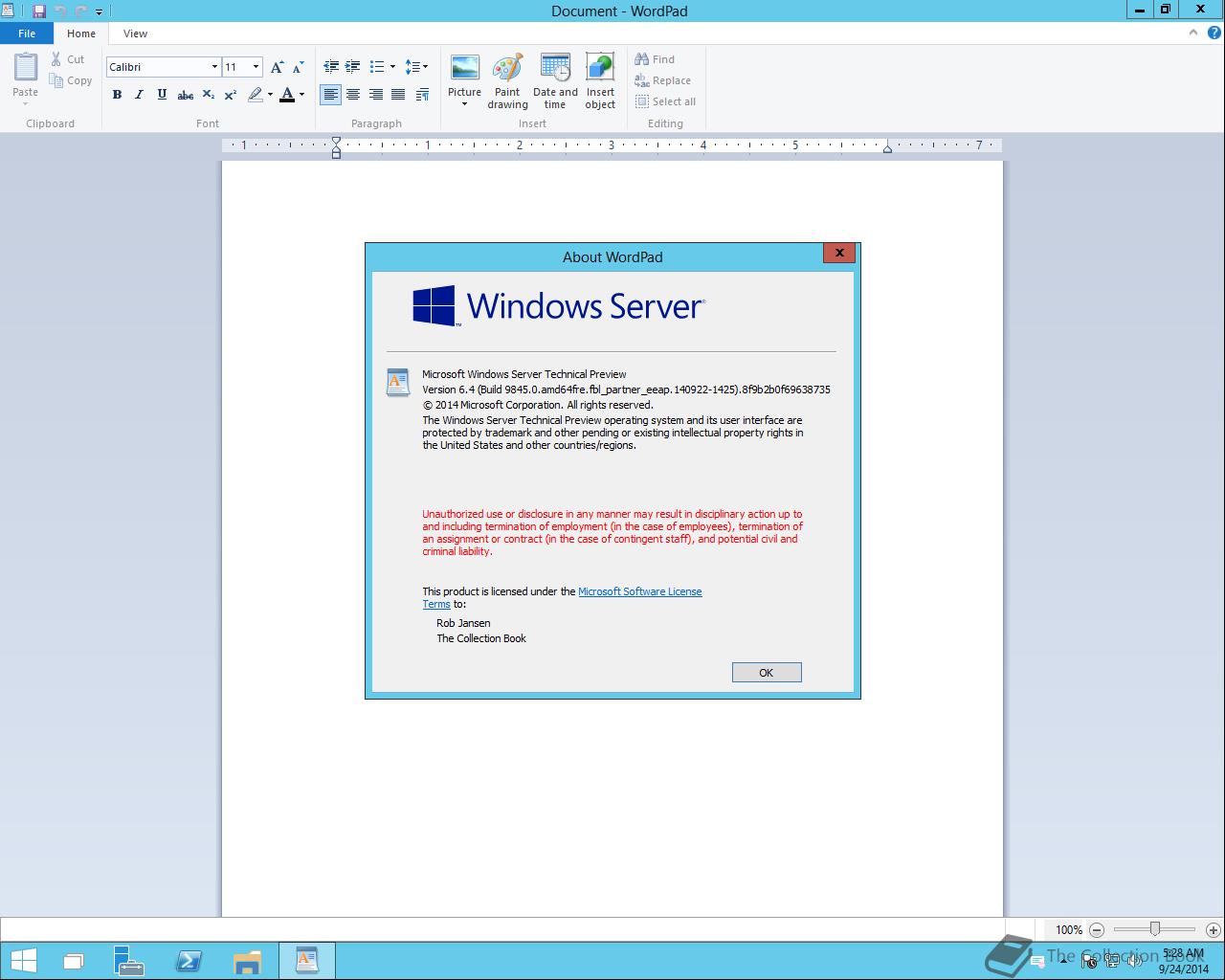Click Replace in Editing group

(x=662, y=80)
